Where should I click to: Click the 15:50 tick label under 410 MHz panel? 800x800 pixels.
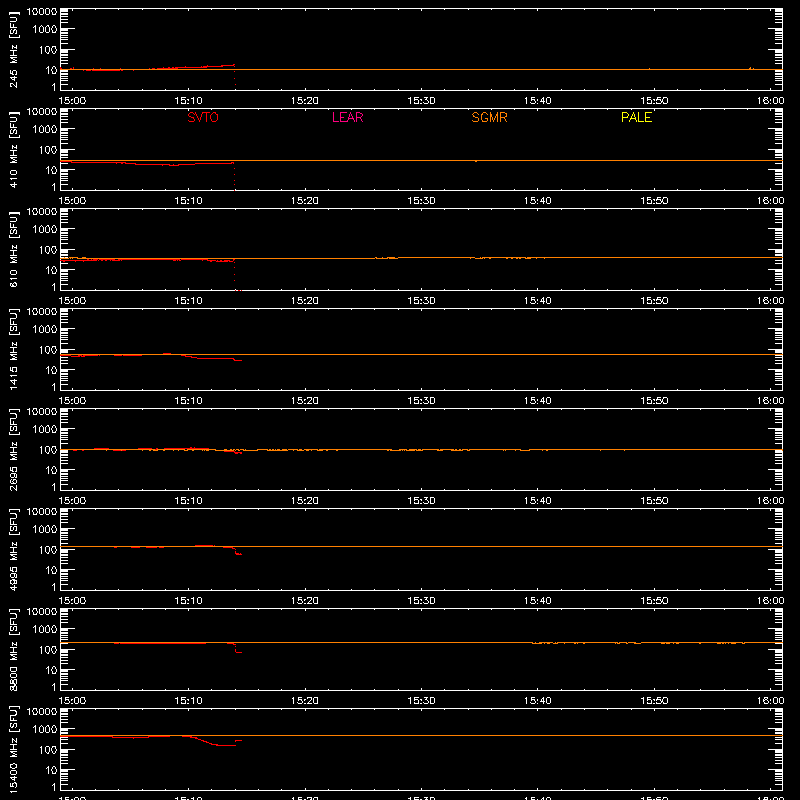click(x=654, y=201)
